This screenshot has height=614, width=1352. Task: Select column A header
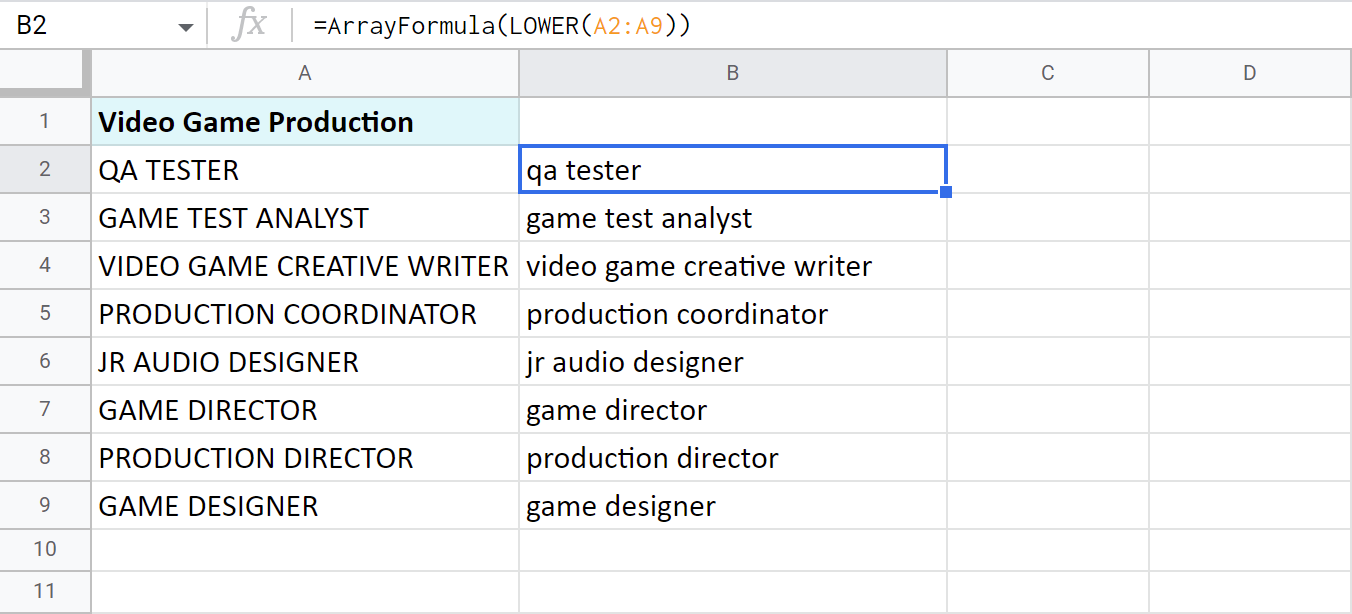pos(304,72)
